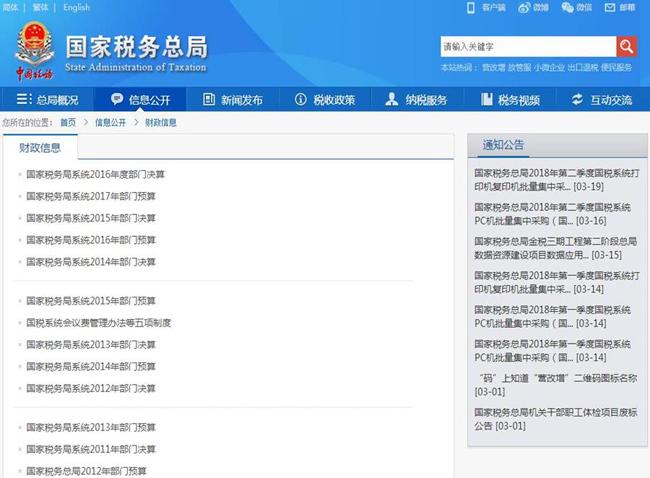The width and height of the screenshot is (650, 478).
Task: Click hot word 营改增
Action: pos(494,68)
